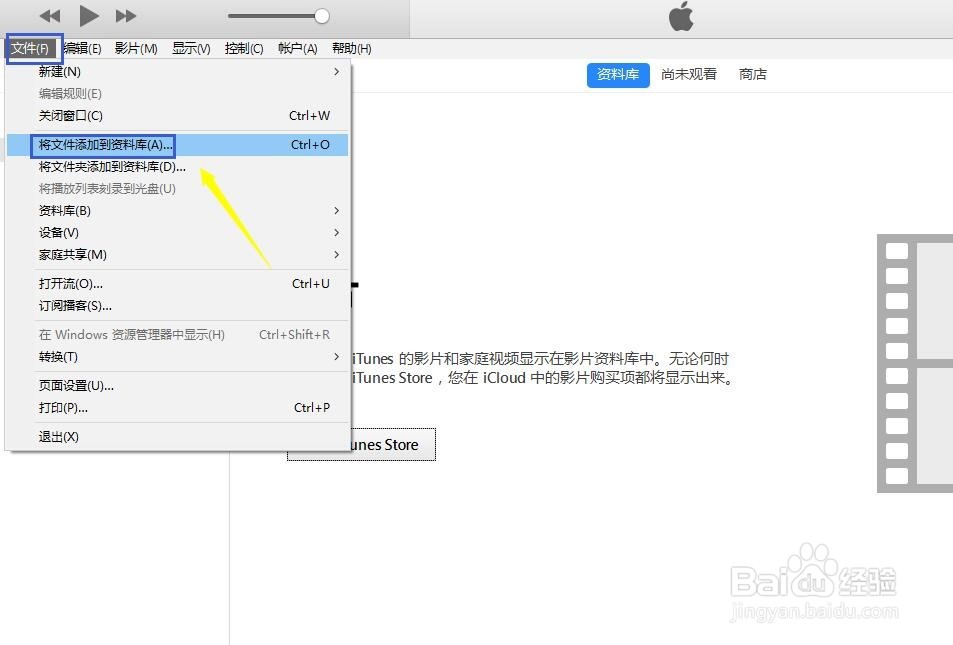Click the Rewind playback icon
The width and height of the screenshot is (953, 645).
[48, 15]
